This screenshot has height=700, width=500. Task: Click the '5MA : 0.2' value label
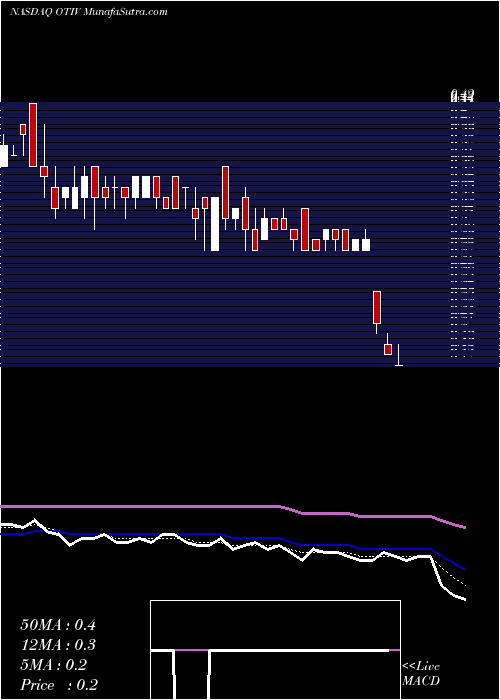click(54, 665)
